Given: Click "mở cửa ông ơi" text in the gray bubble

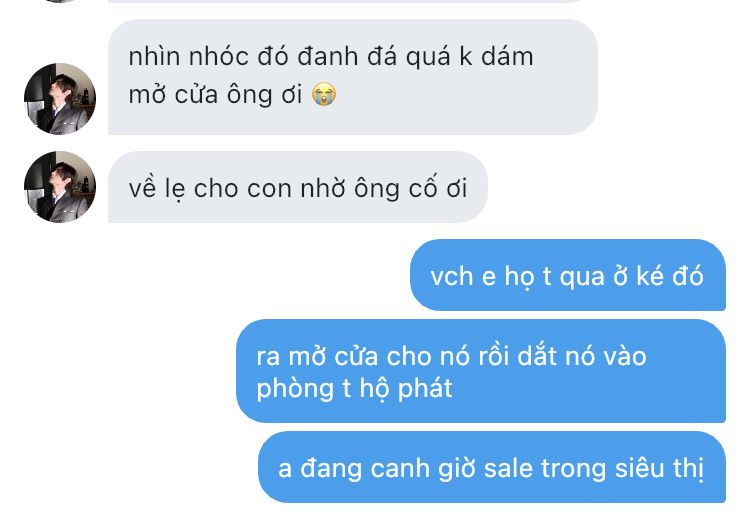Looking at the screenshot, I should click(x=215, y=94).
